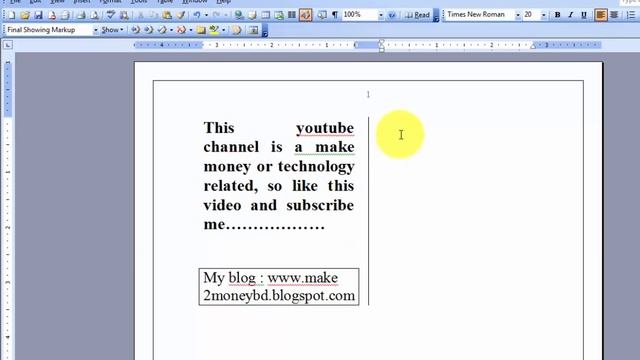Click the Cut scissors icon
The height and width of the screenshot is (360, 640).
(140, 16)
